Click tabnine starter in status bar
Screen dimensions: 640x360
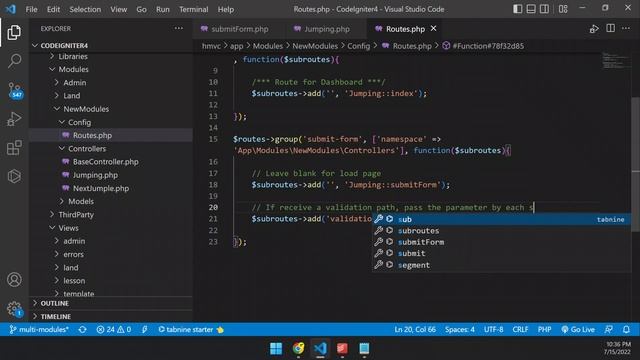point(191,329)
